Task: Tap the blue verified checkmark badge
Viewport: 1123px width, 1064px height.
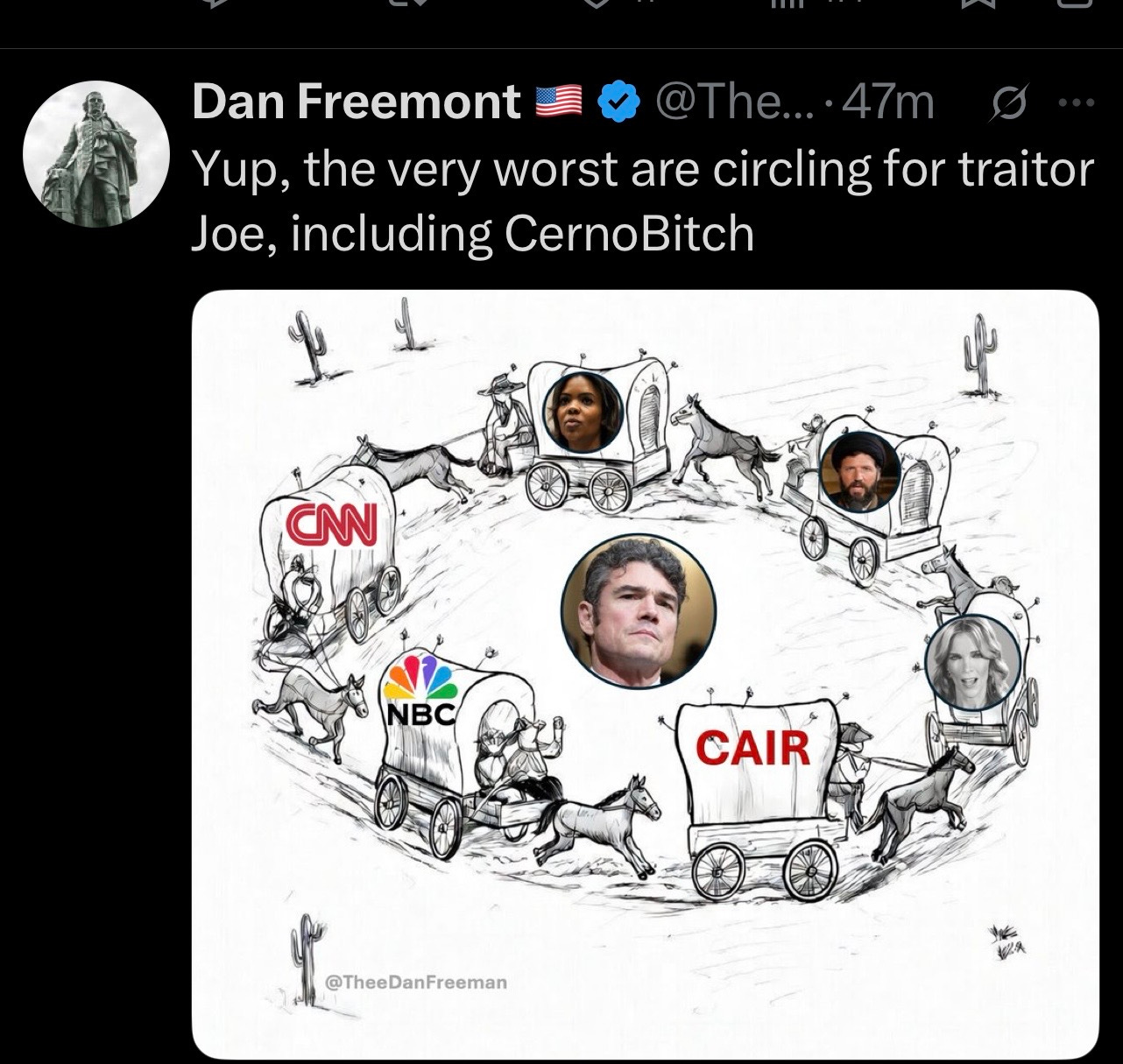Action: [618, 103]
